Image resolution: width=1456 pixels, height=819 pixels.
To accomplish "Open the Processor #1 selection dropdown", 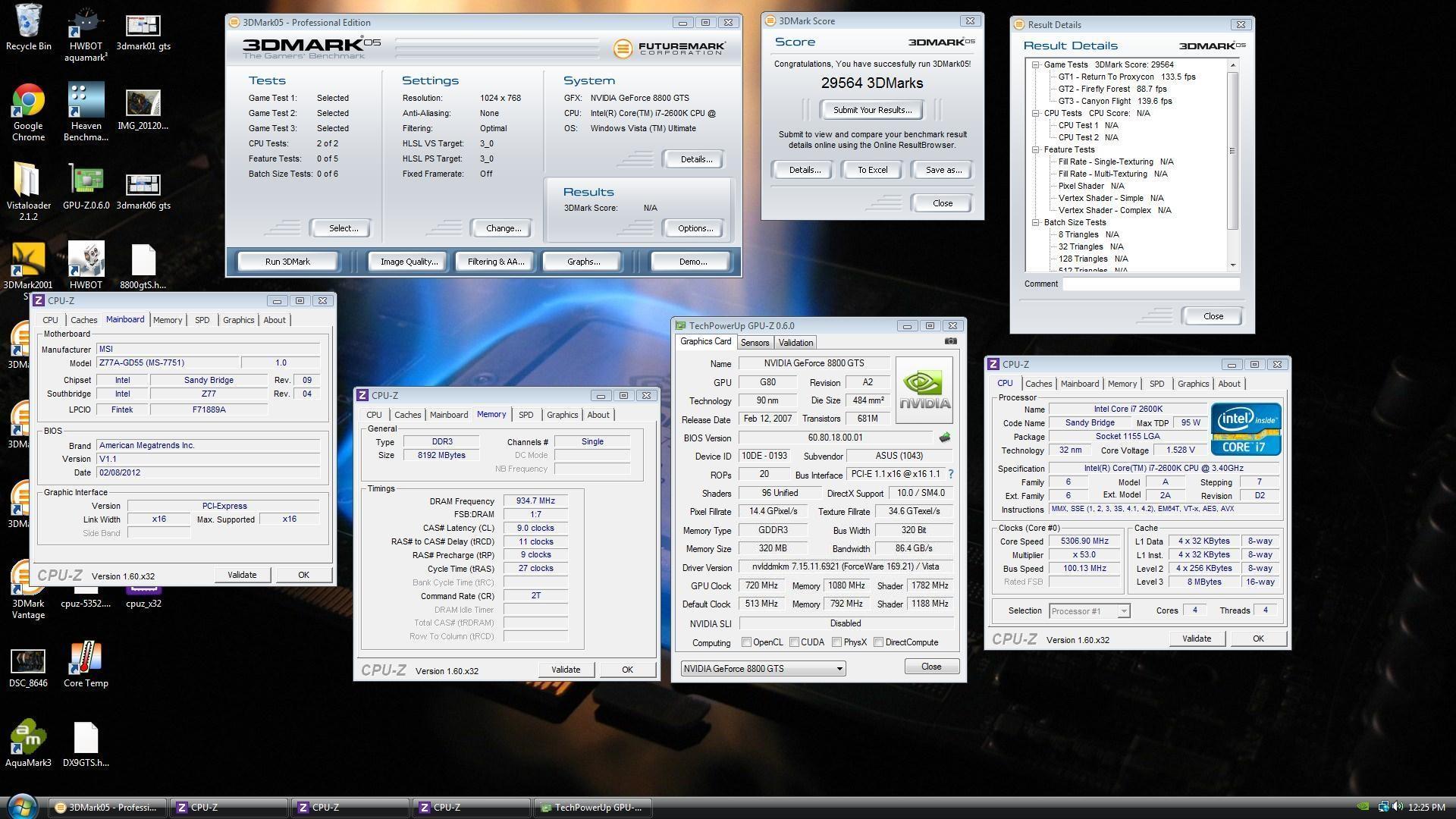I will (1089, 610).
